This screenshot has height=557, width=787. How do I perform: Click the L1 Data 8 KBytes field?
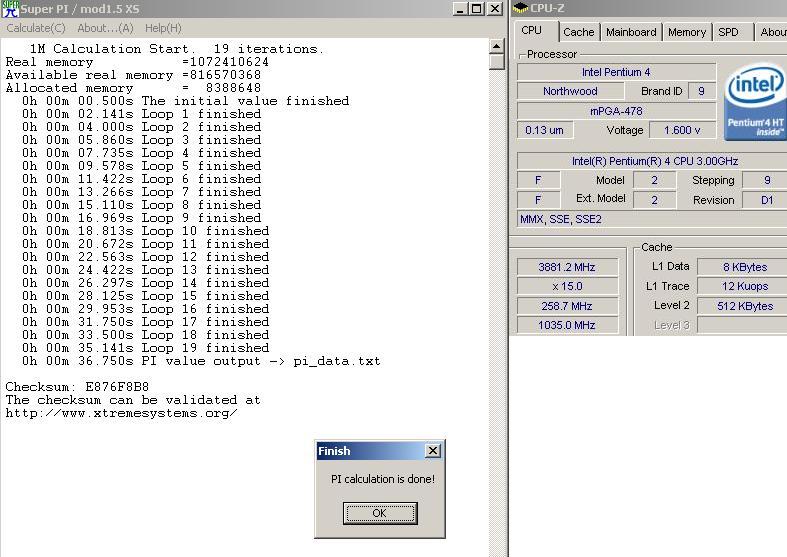click(742, 267)
